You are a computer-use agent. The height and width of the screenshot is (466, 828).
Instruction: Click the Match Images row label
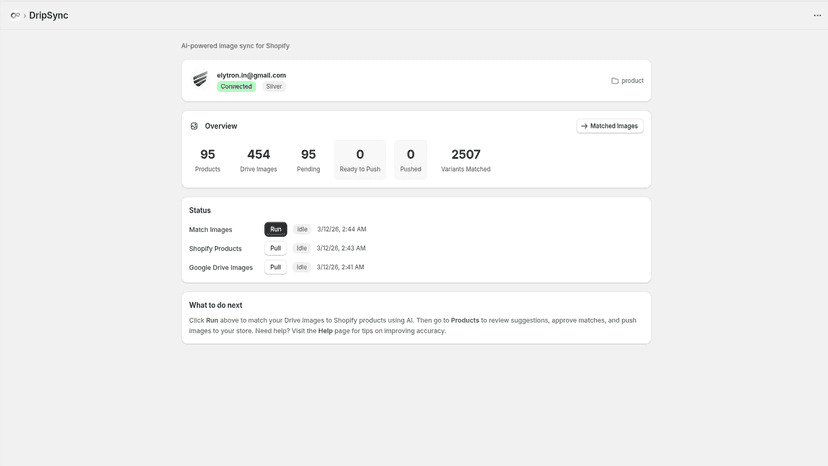click(x=211, y=230)
